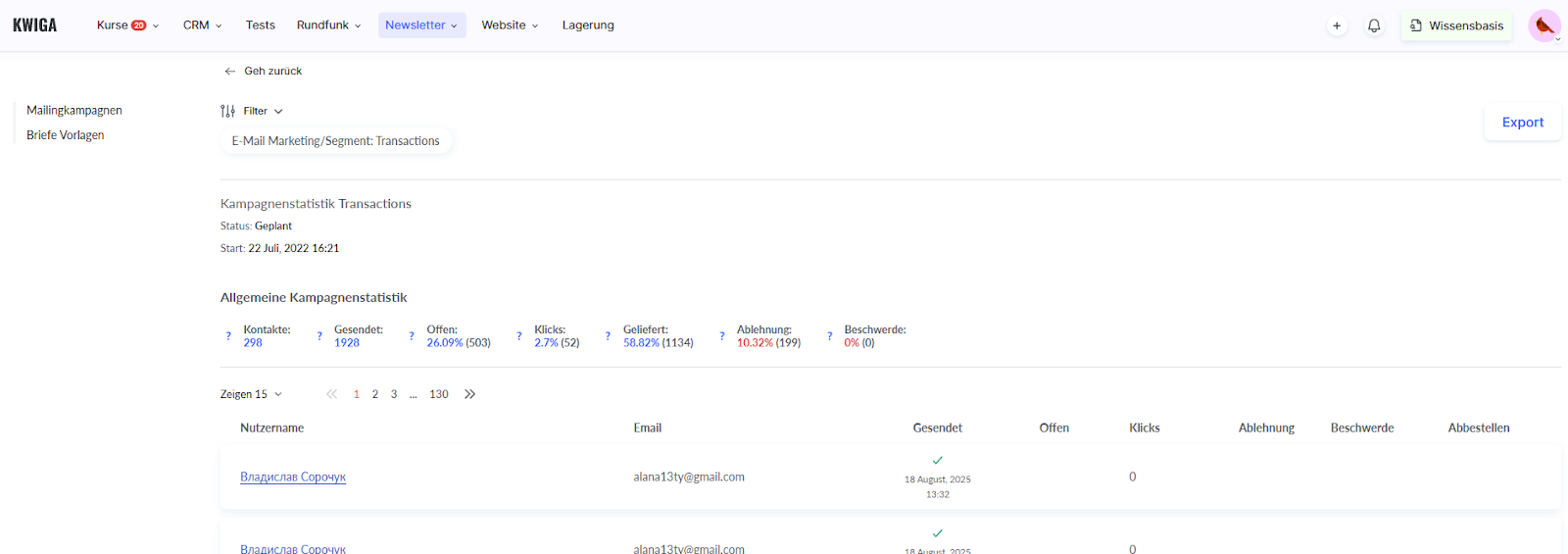Screen dimensions: 1568x554
Task: Click the help icon next to Gesendet
Action: tap(319, 336)
